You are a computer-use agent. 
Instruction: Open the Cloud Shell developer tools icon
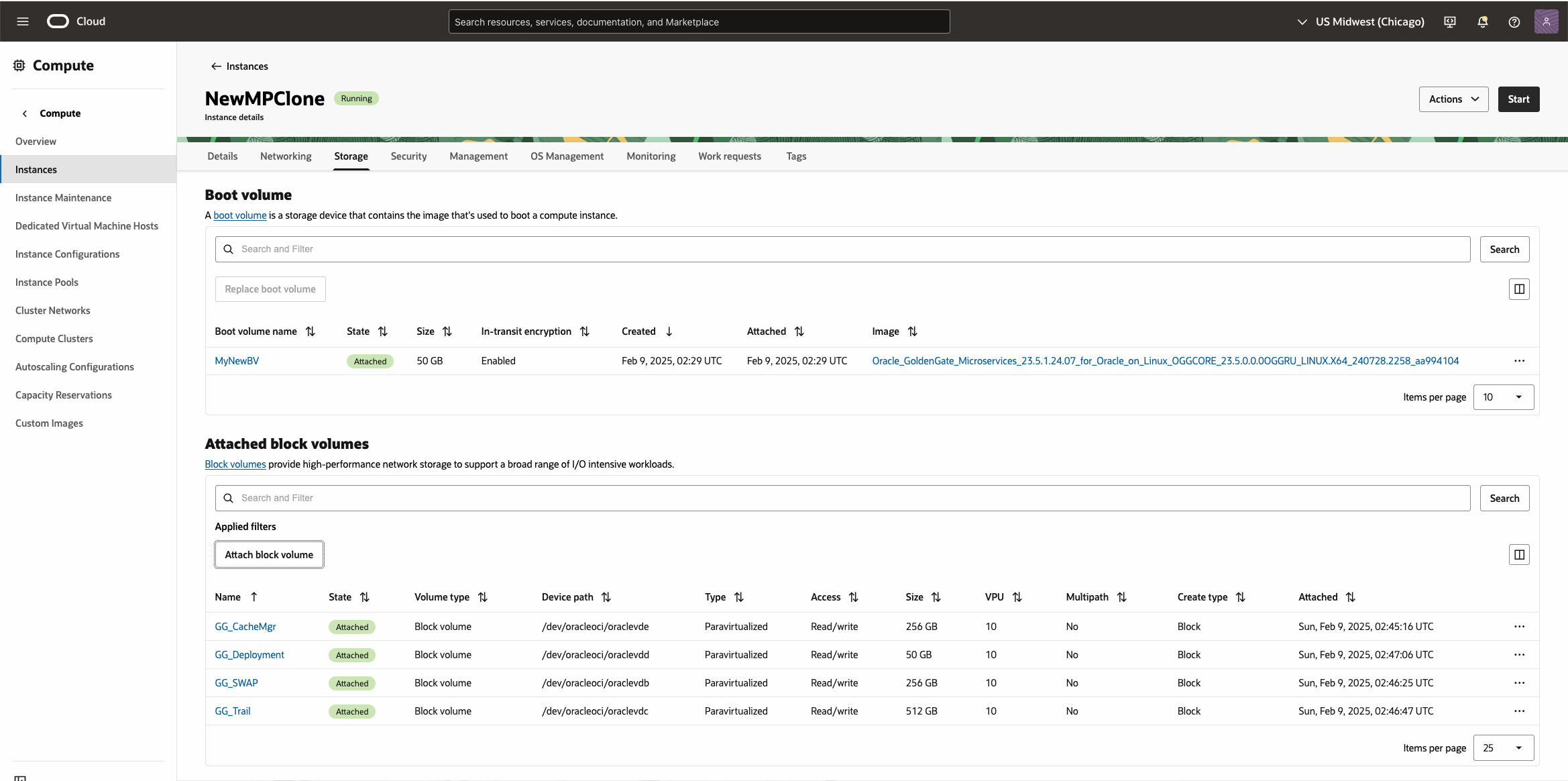(x=1450, y=21)
